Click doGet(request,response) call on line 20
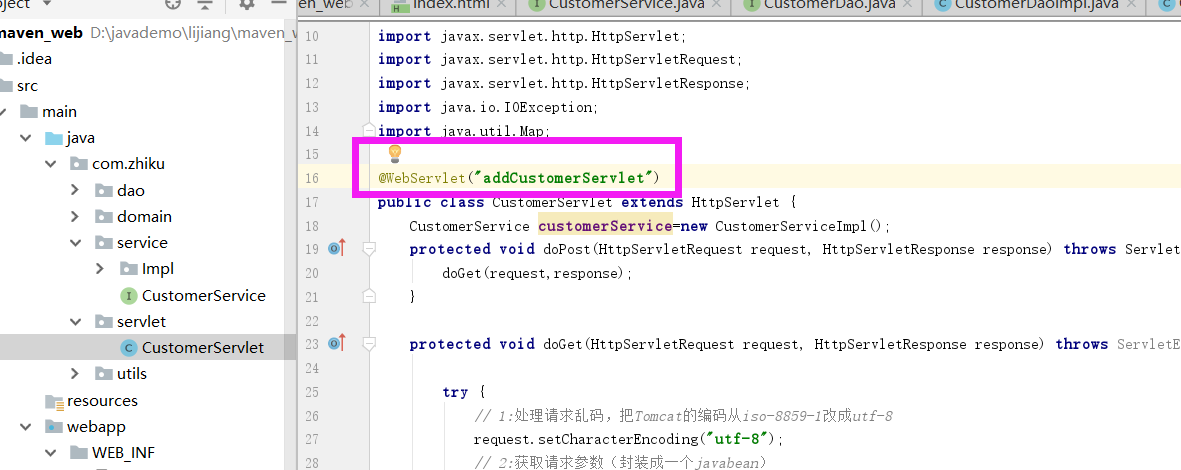Image resolution: width=1181 pixels, height=470 pixels. click(535, 273)
